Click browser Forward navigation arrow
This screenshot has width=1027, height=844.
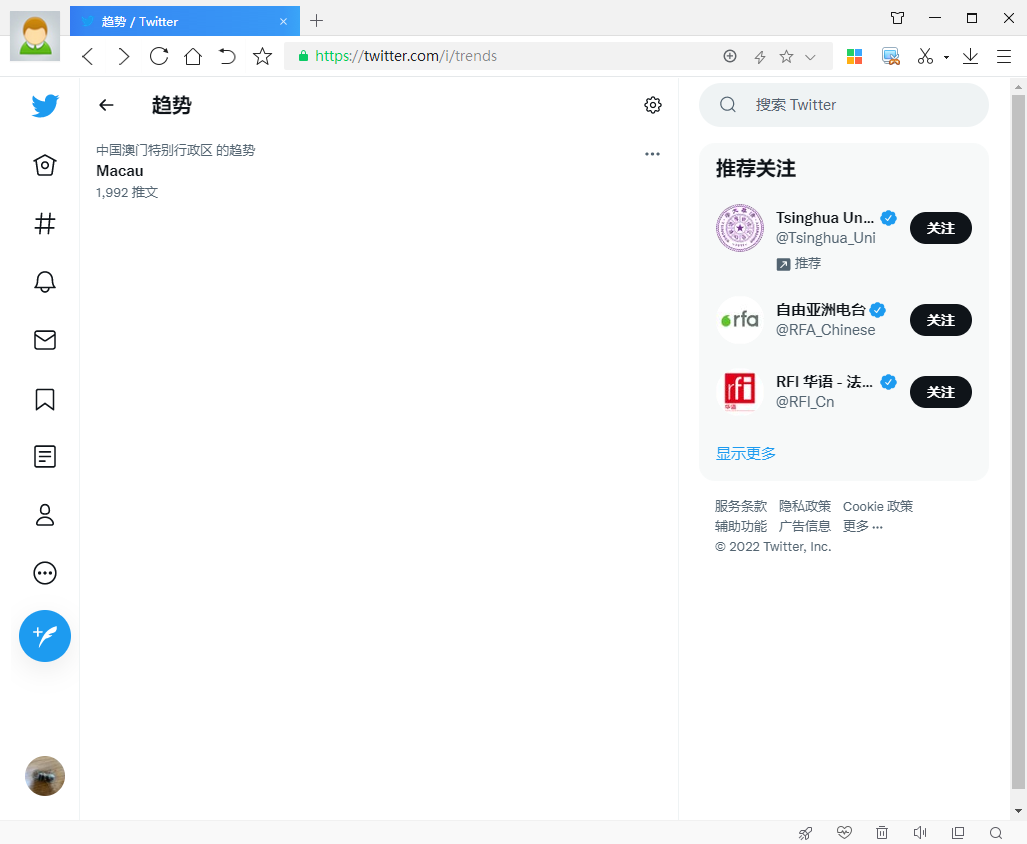click(x=123, y=56)
